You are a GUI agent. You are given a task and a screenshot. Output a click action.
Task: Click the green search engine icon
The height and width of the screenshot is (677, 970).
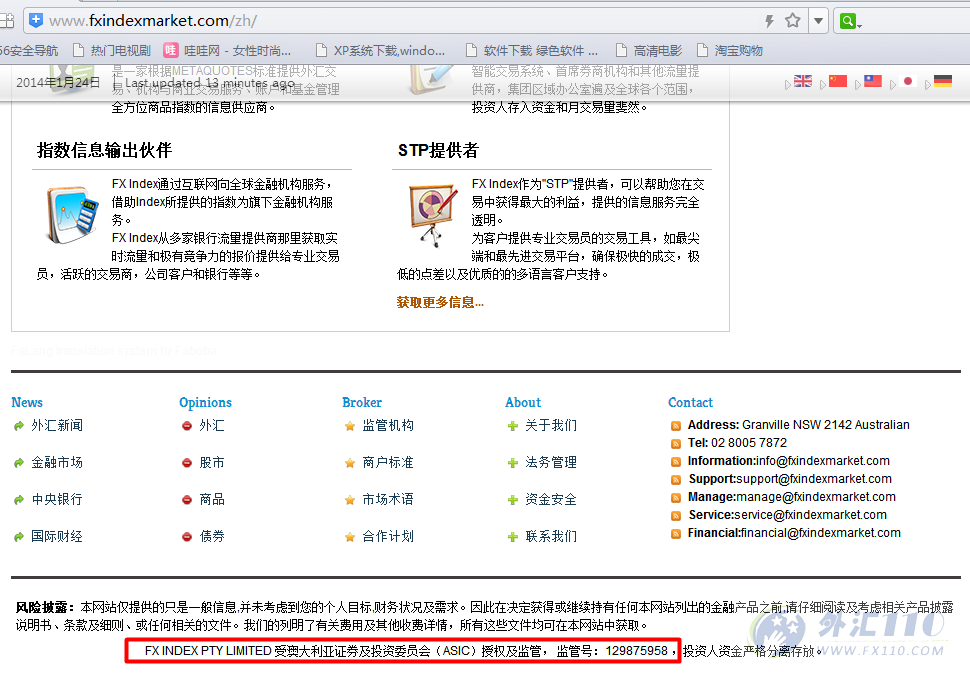[x=848, y=21]
